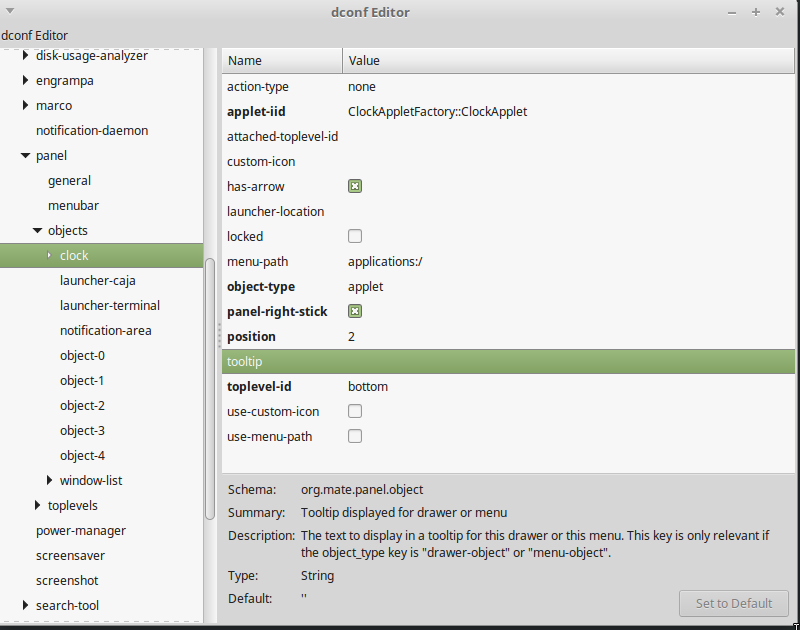
Task: Collapse the objects tree node
Action: point(36,230)
